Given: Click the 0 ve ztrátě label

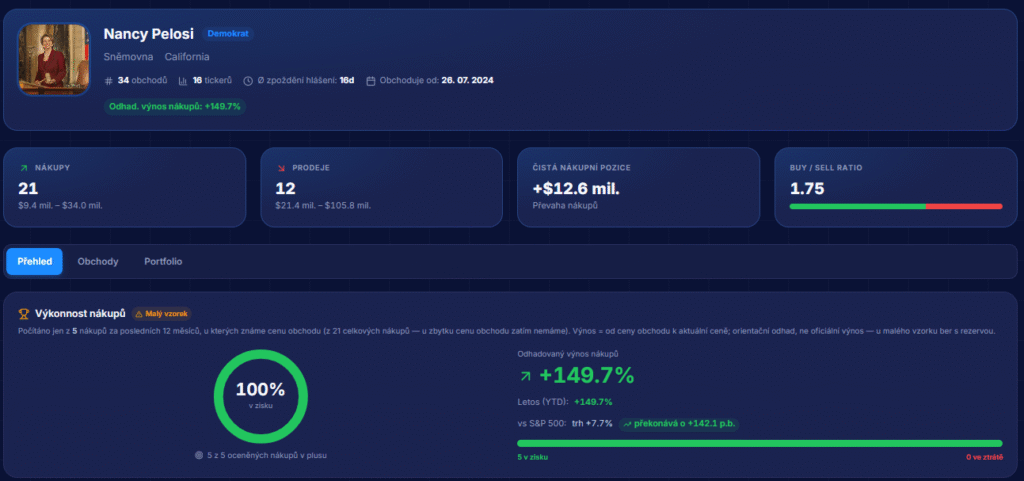Looking at the screenshot, I should click(x=984, y=458).
